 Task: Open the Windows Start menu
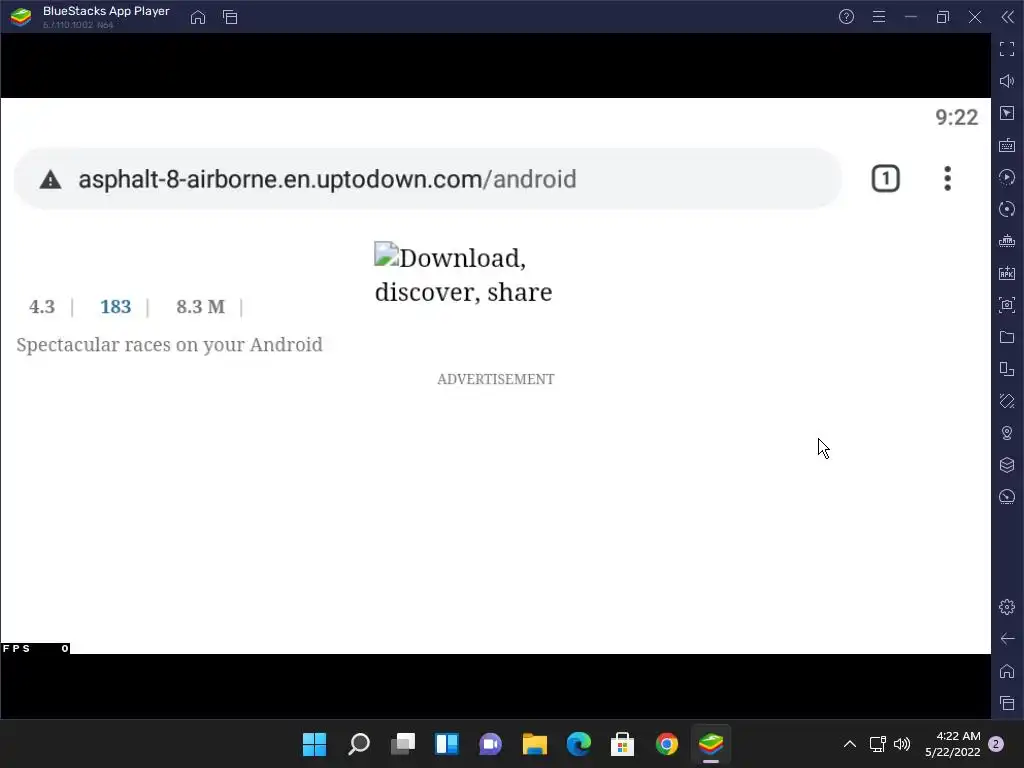coord(314,744)
